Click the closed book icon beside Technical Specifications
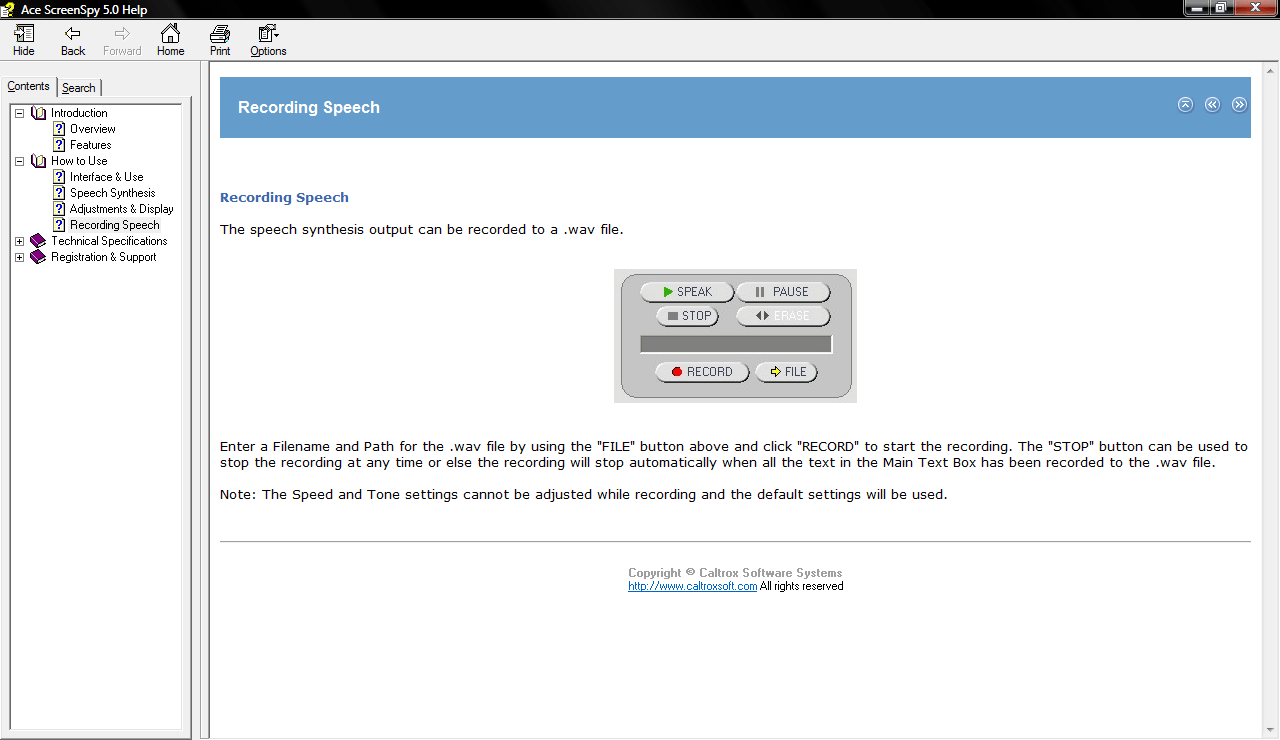 [38, 241]
